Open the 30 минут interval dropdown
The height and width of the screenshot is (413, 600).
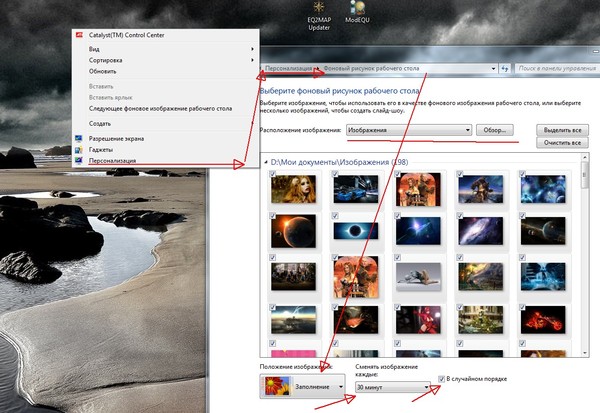[x=393, y=387]
